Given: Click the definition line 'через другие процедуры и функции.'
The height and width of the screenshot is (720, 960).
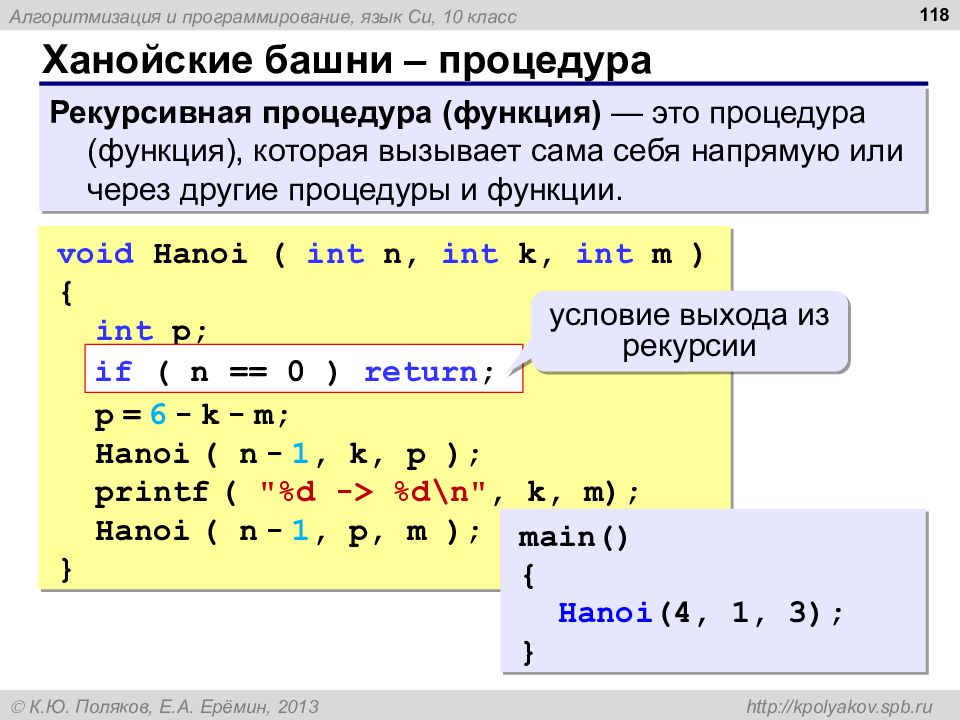Looking at the screenshot, I should coord(354,190).
